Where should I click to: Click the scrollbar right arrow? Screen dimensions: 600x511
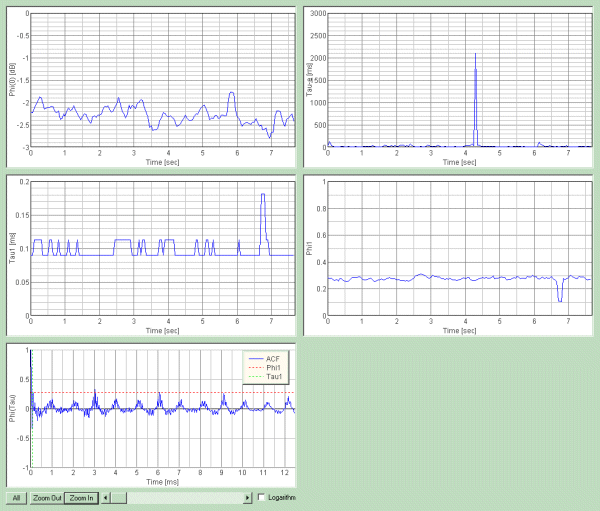248,497
